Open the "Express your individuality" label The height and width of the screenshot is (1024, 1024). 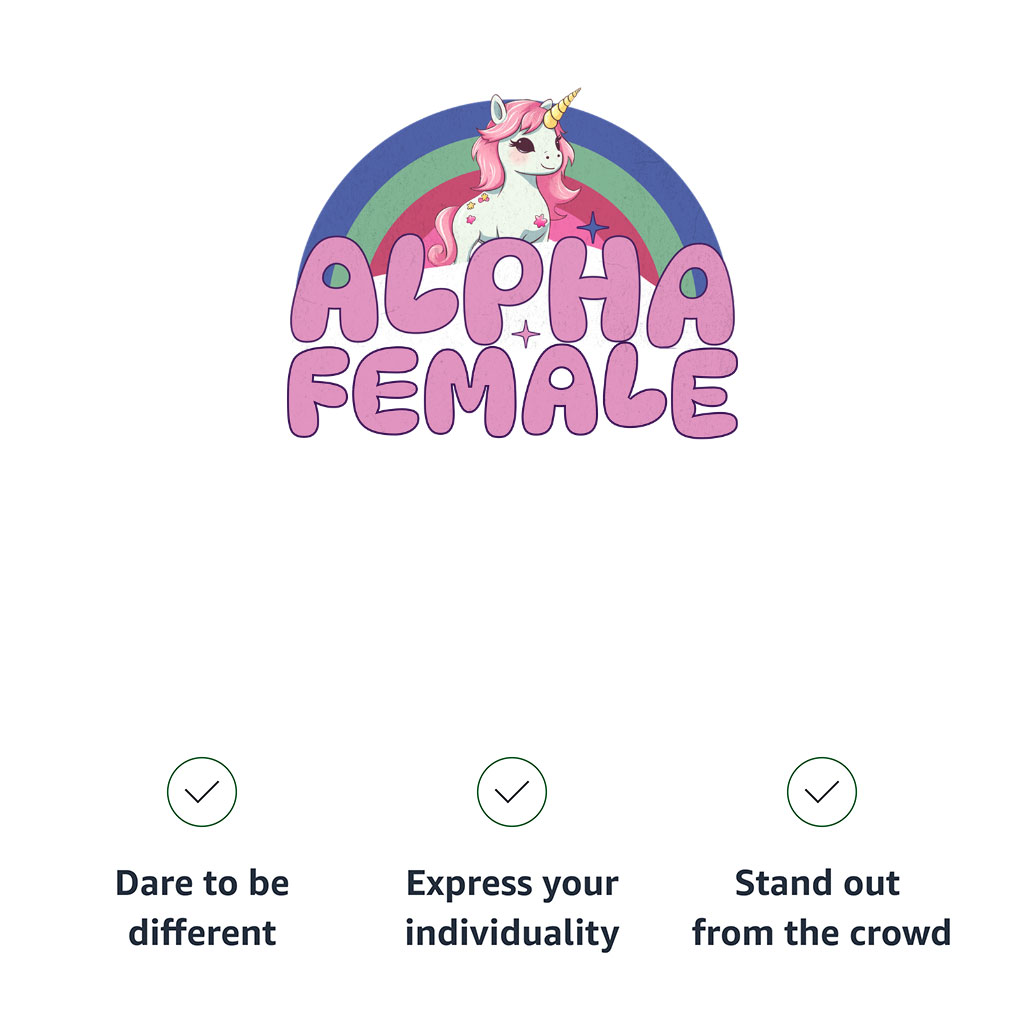point(512,907)
